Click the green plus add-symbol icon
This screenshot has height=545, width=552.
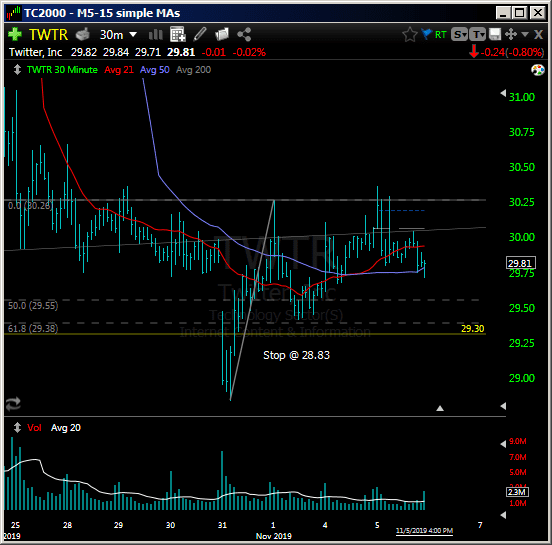coord(14,35)
